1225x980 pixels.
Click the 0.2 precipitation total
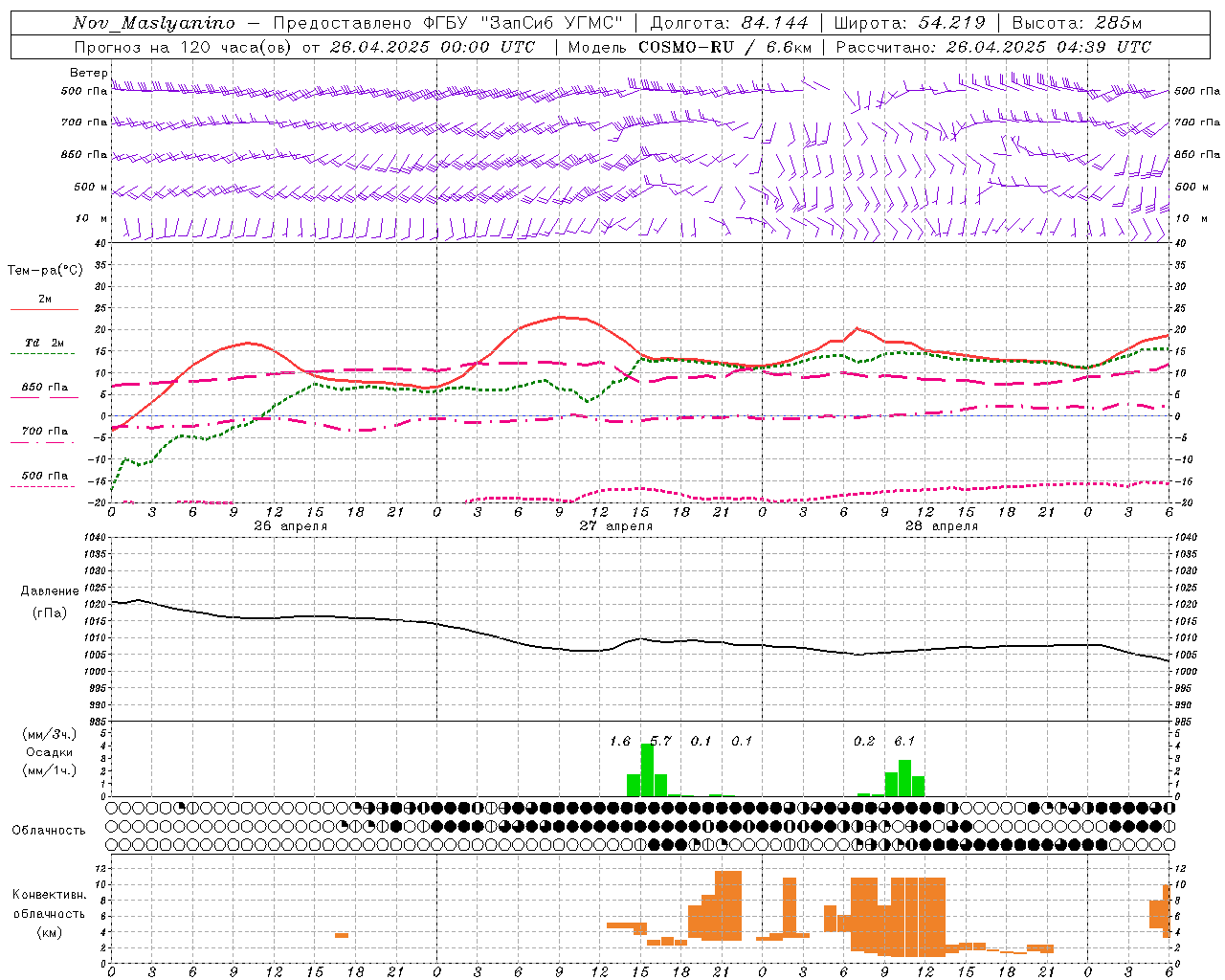[x=864, y=742]
